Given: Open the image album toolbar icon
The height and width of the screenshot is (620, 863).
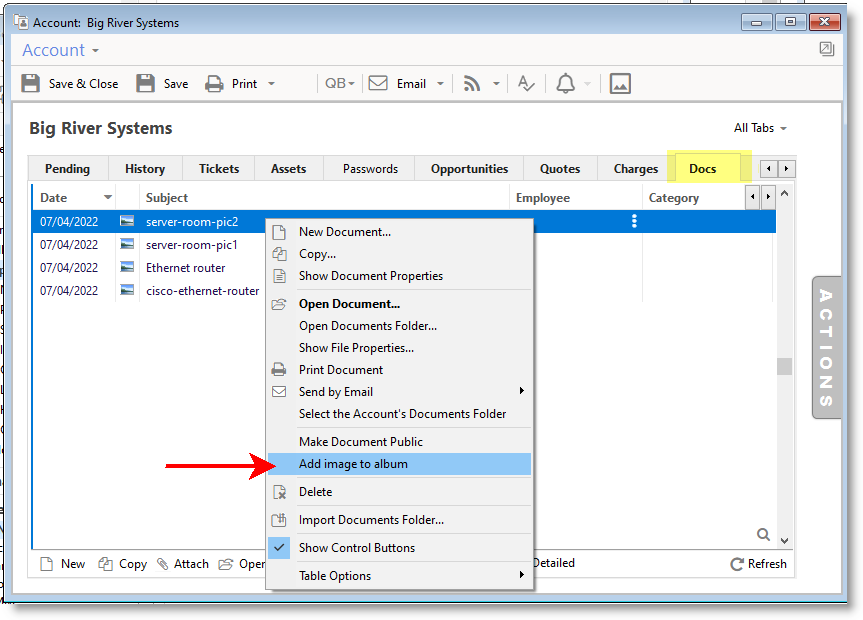Looking at the screenshot, I should [x=620, y=84].
